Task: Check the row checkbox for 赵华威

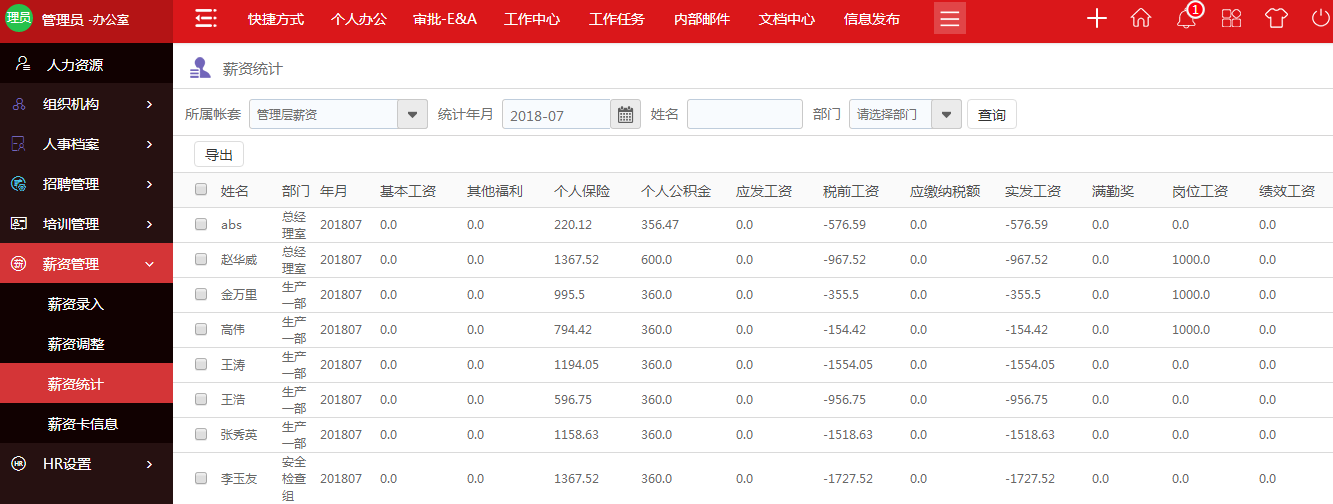Action: [x=201, y=260]
